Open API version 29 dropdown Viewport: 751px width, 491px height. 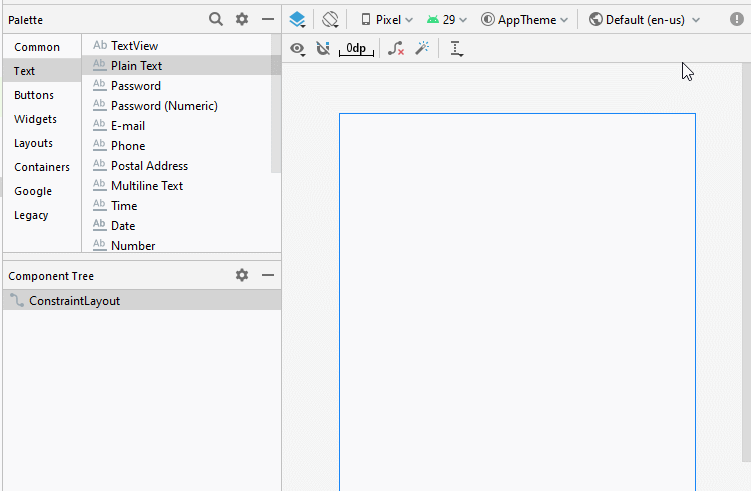[x=446, y=20]
